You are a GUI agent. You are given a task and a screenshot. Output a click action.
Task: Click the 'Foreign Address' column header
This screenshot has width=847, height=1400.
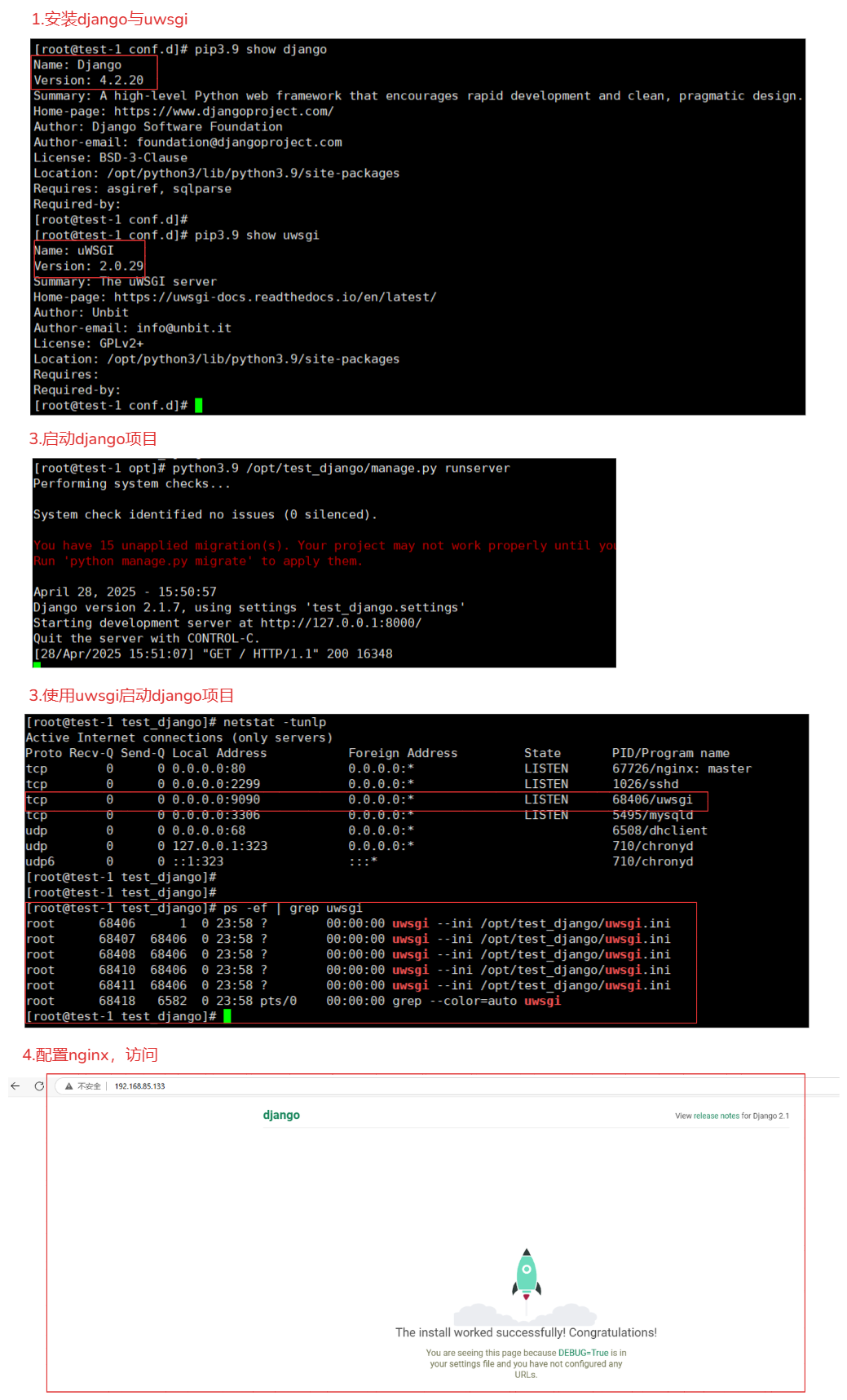click(x=403, y=753)
